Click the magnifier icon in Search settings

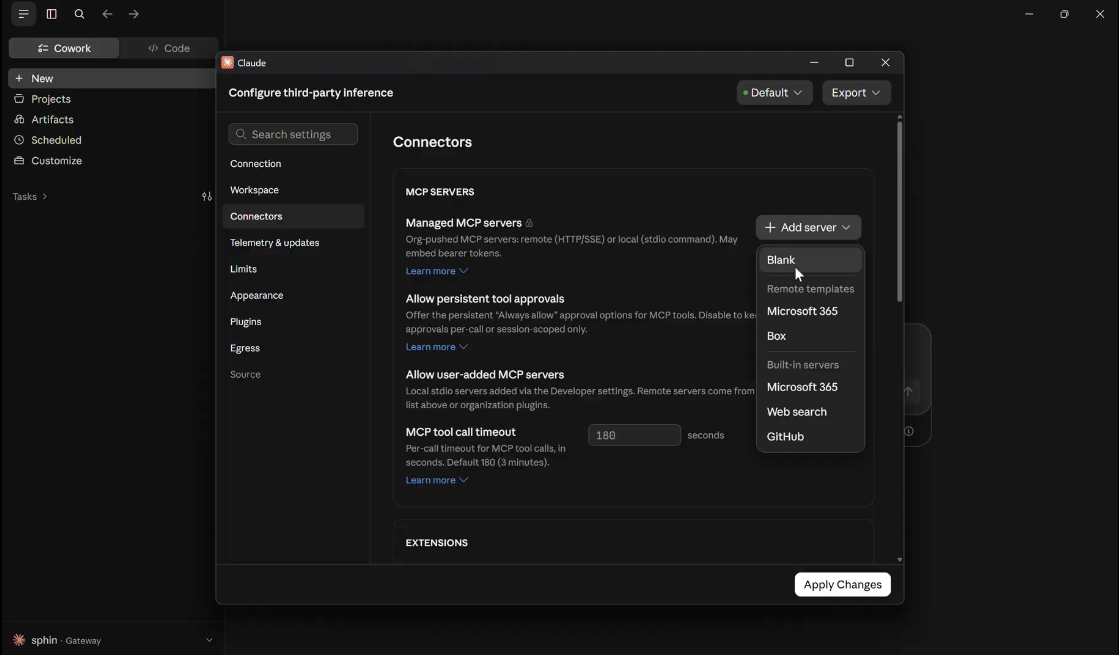tap(240, 134)
